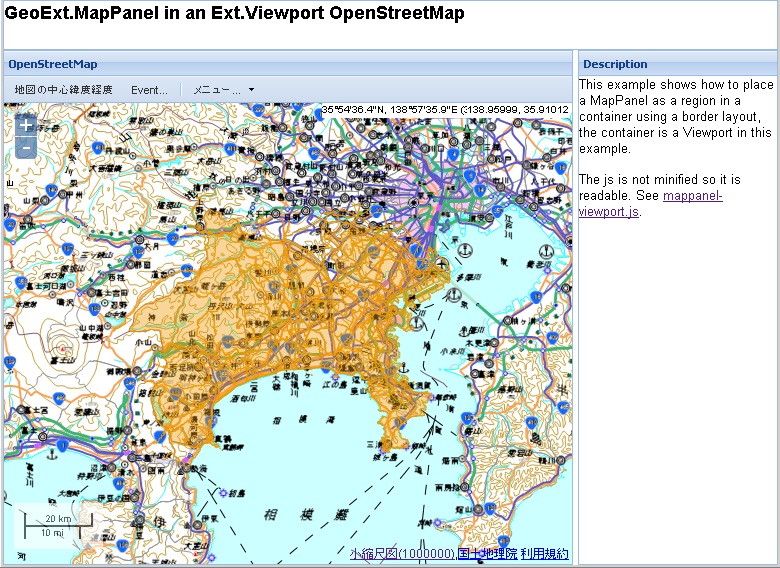Viewport: 780px width, 568px height.
Task: Click the page title heading text
Action: [x=235, y=14]
